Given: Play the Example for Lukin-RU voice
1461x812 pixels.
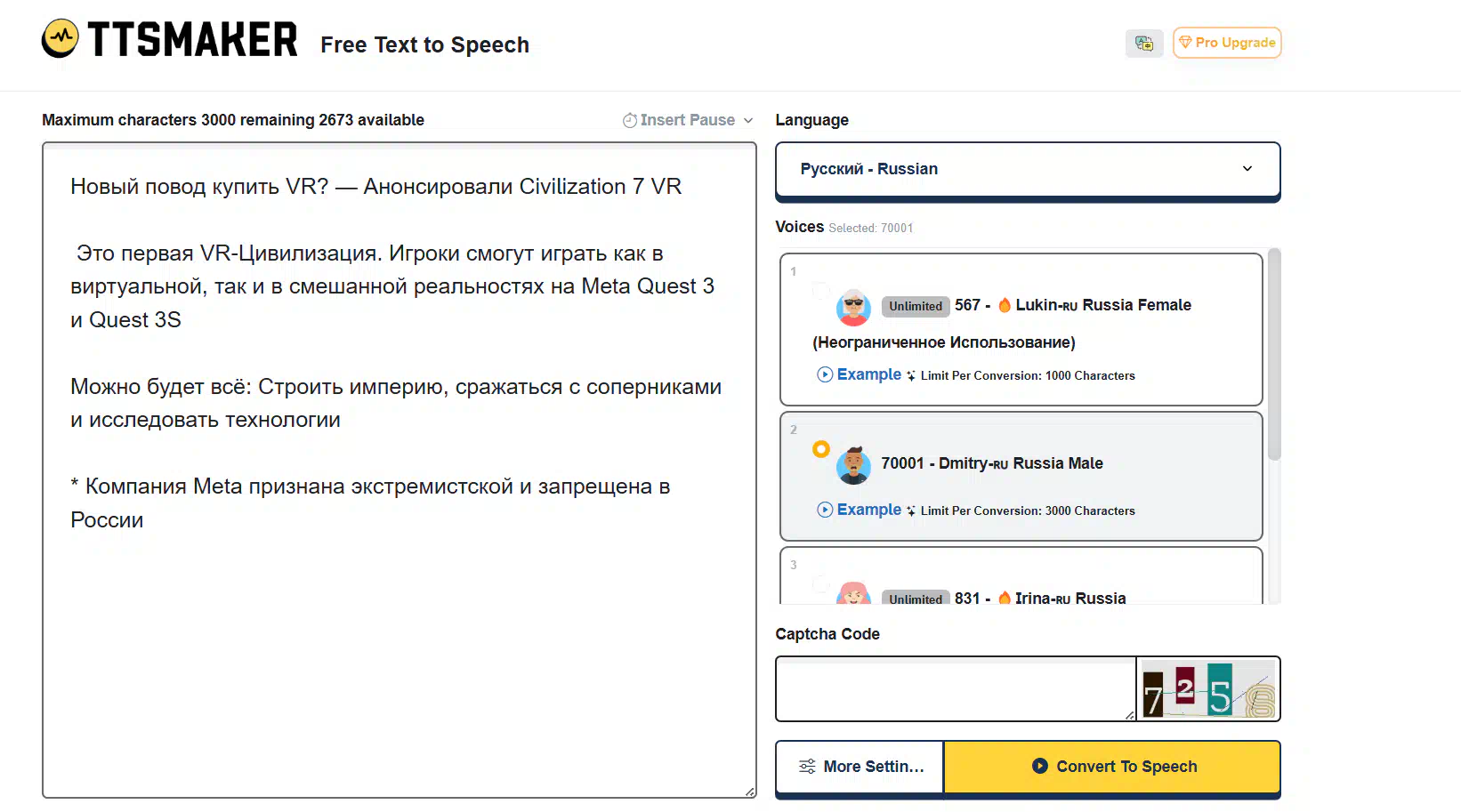Looking at the screenshot, I should point(860,374).
